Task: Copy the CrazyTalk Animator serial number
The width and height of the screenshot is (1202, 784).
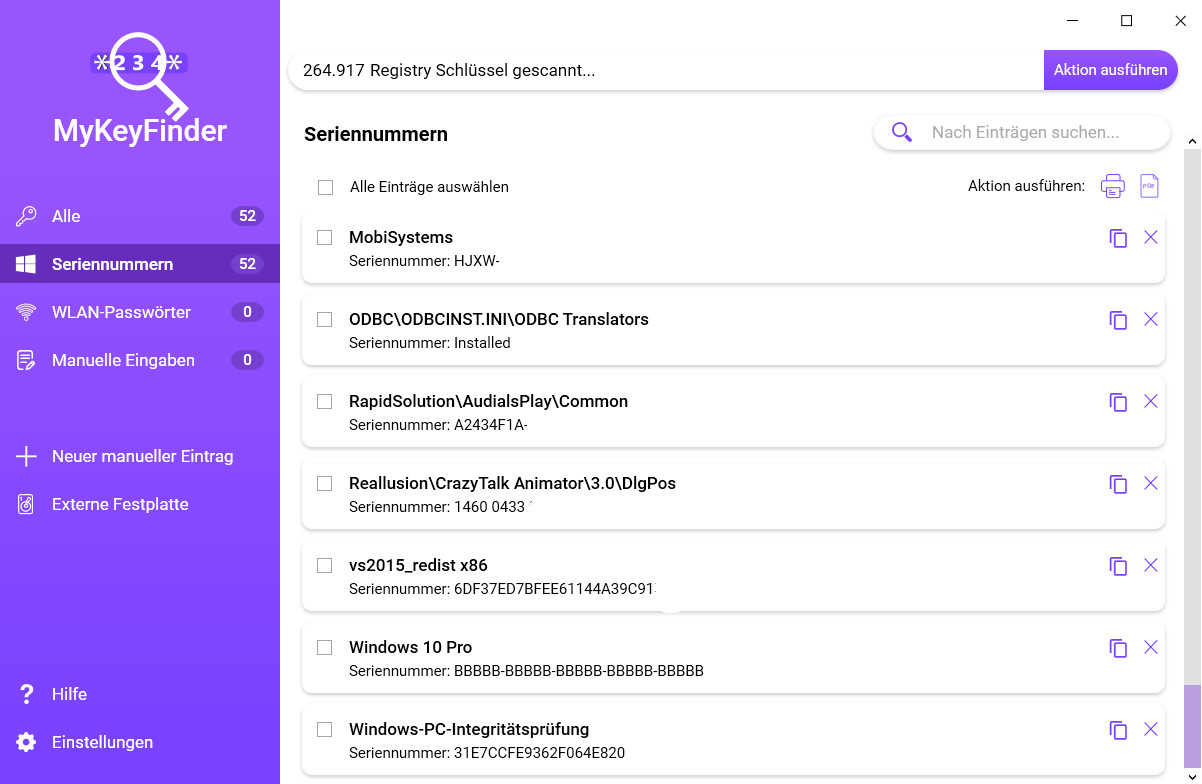Action: tap(1118, 484)
